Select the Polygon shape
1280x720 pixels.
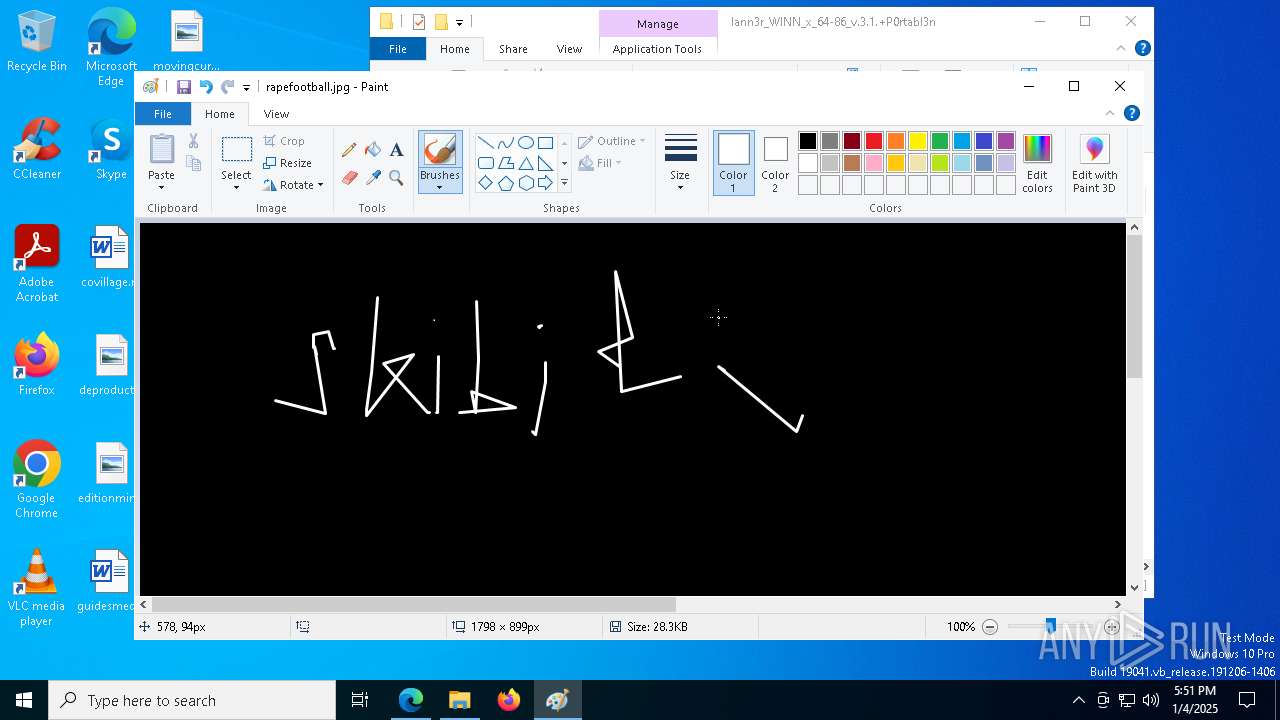pos(506,163)
